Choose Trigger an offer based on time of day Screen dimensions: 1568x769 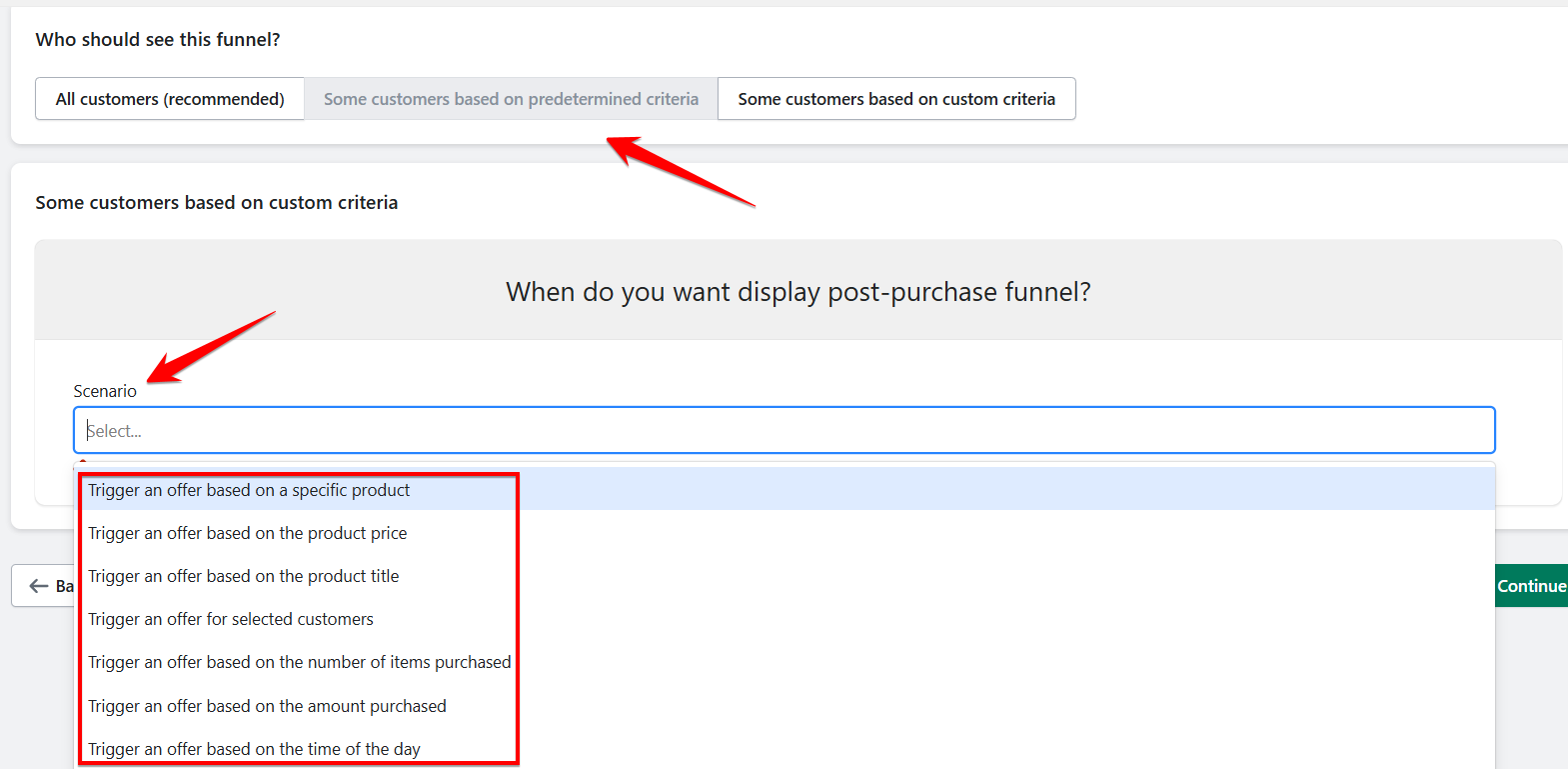[x=254, y=749]
